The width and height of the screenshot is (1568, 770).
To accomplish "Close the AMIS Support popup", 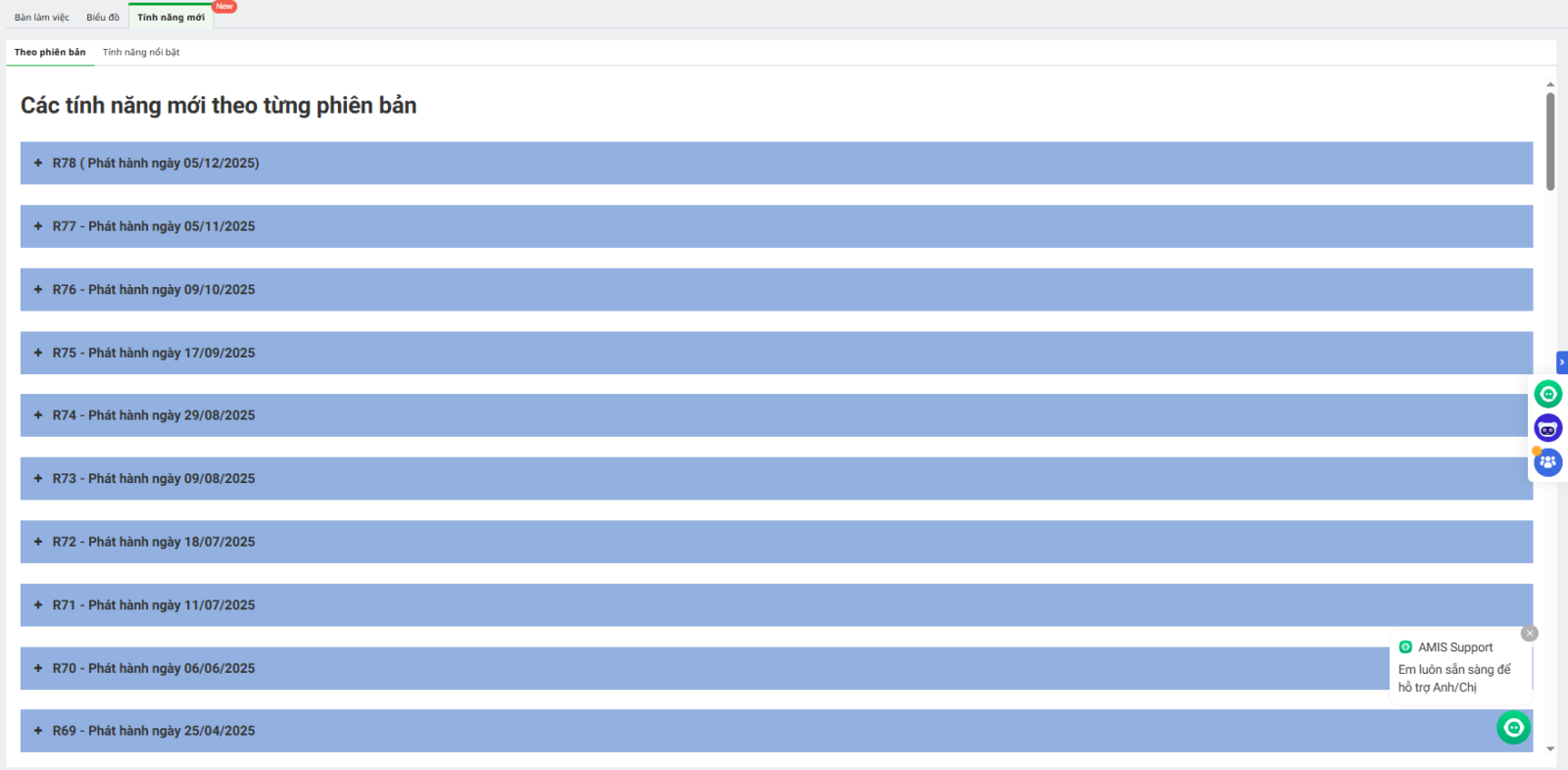I will pos(1530,634).
